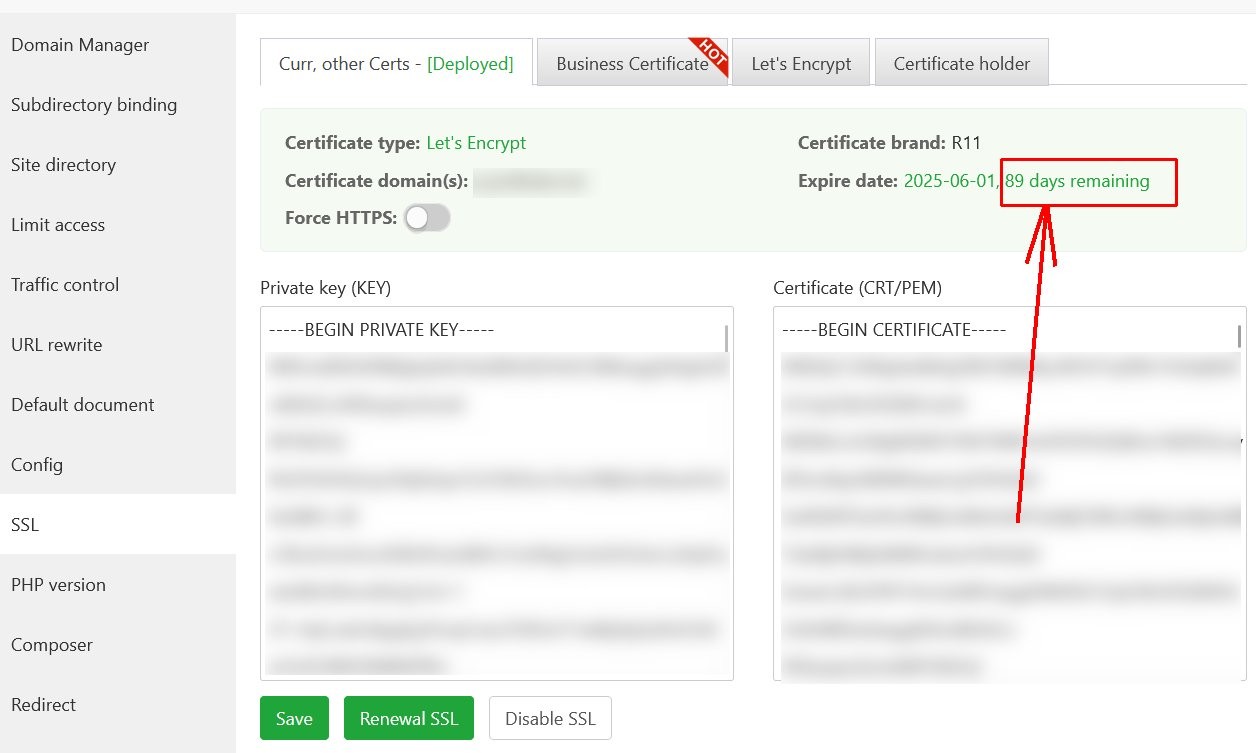Click the green Save button
Viewport: 1256px width, 753px height.
[x=294, y=718]
